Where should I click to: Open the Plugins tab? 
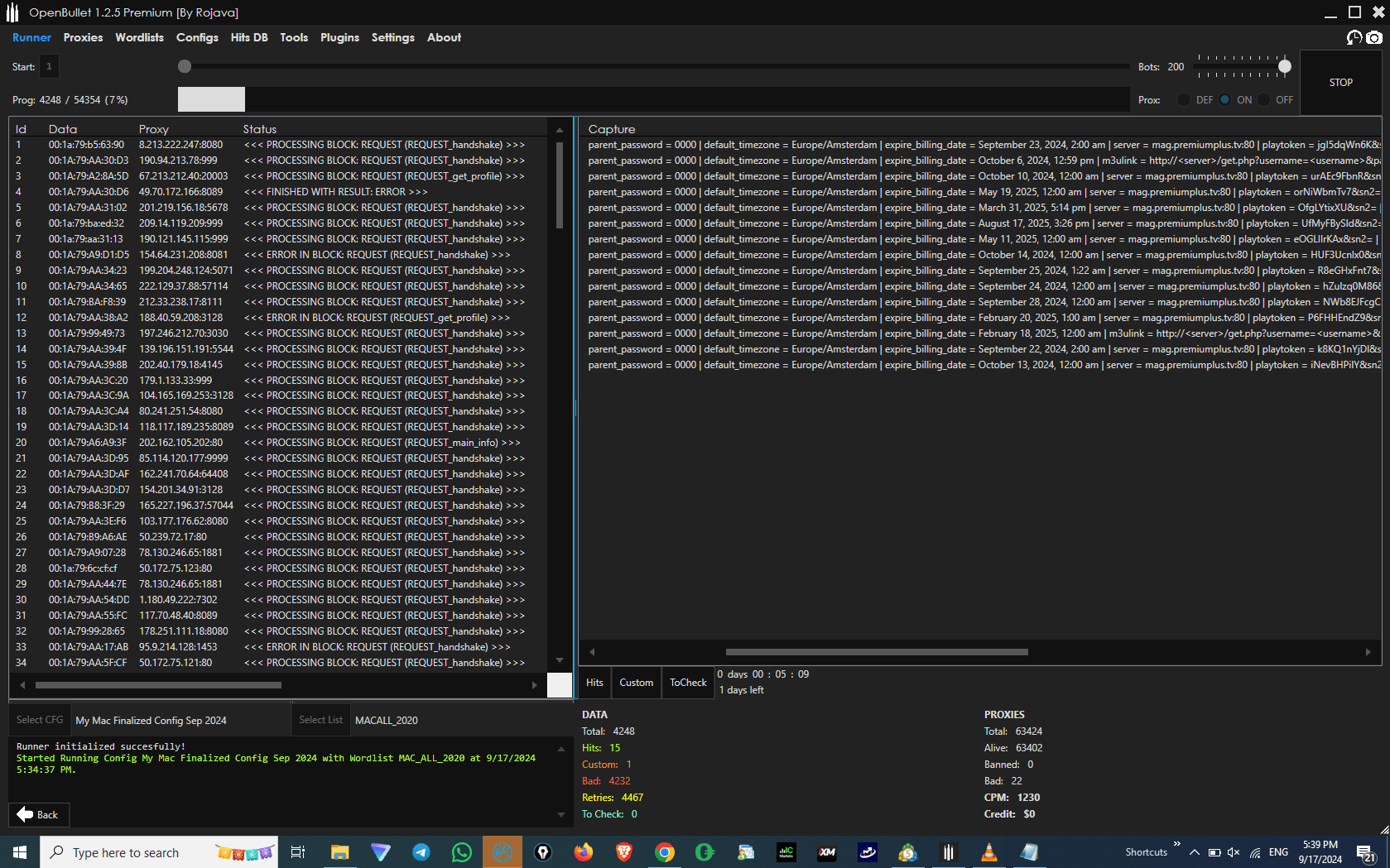click(x=339, y=37)
